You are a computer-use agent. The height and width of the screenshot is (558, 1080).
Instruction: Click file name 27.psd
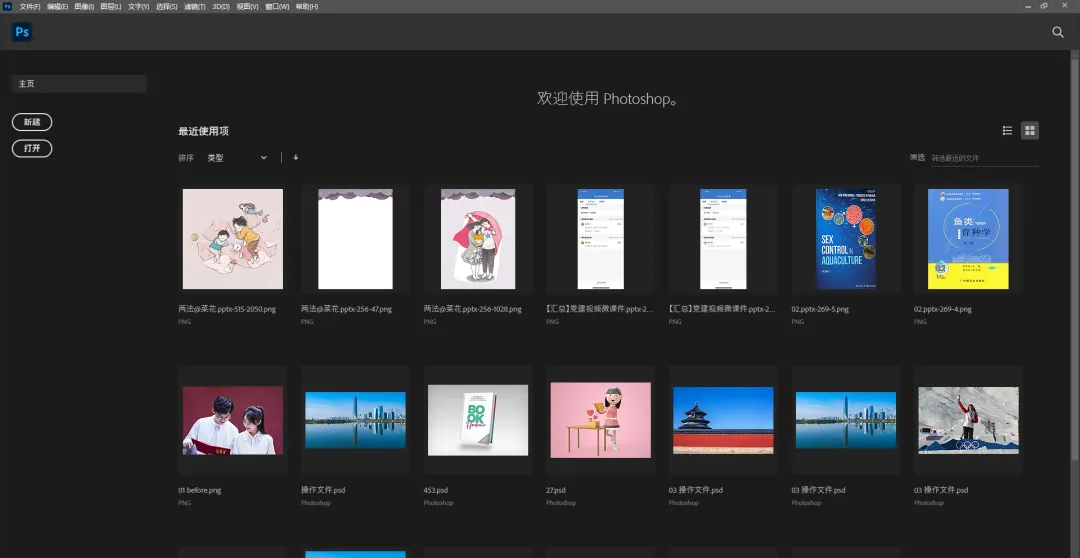(x=556, y=490)
